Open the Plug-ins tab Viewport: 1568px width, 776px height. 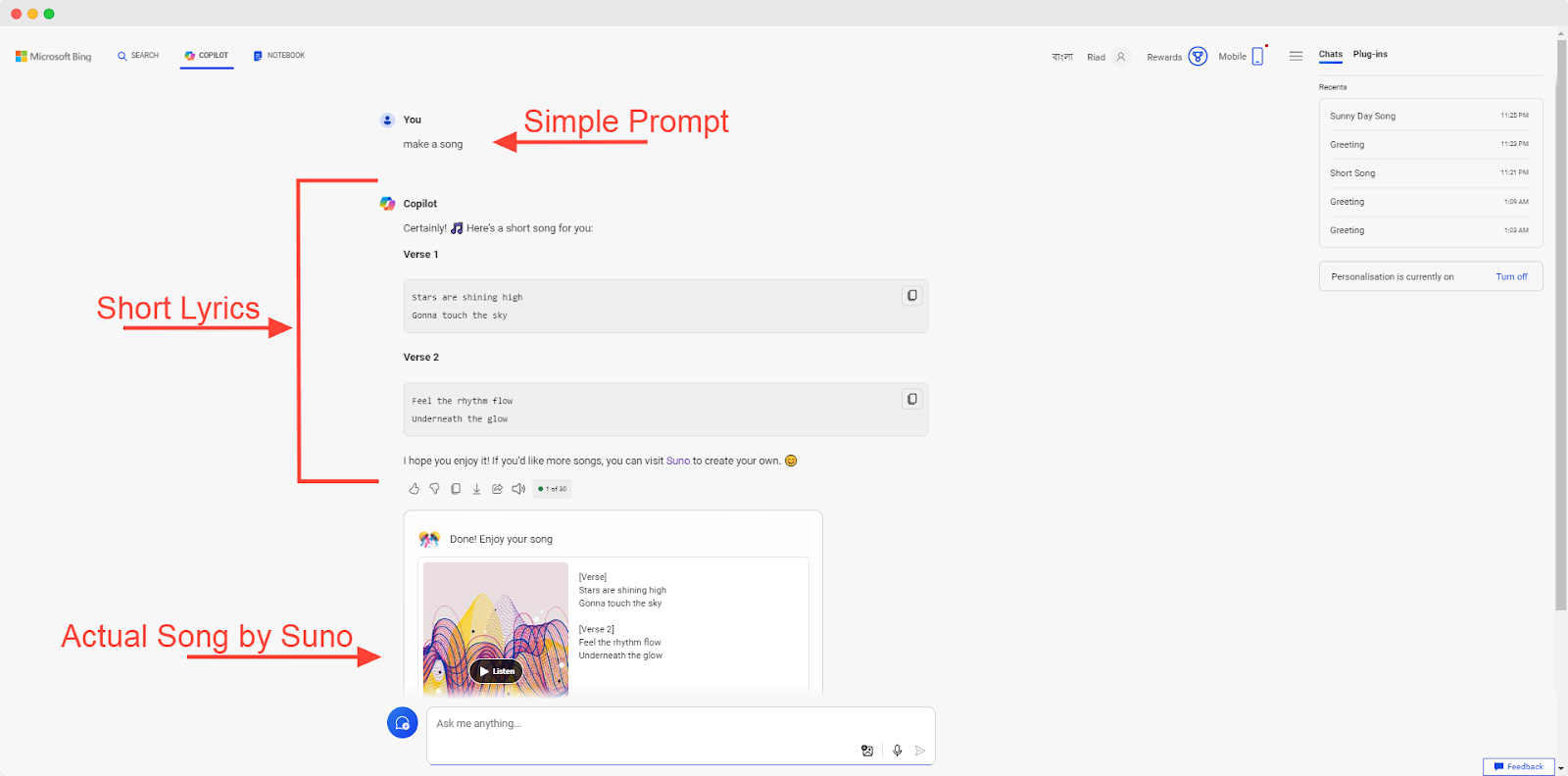click(x=1370, y=55)
